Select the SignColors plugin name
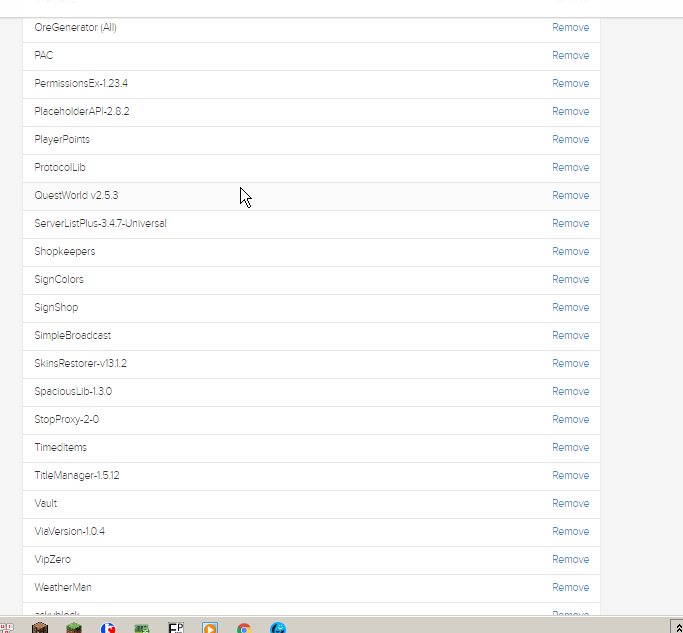Image resolution: width=683 pixels, height=633 pixels. pyautogui.click(x=59, y=279)
